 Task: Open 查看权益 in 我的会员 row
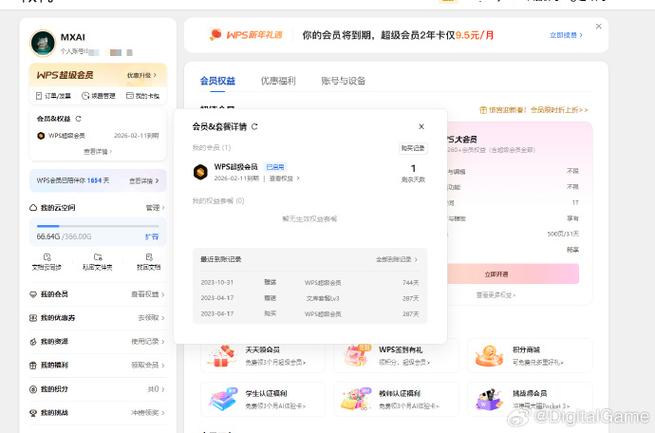tap(147, 294)
